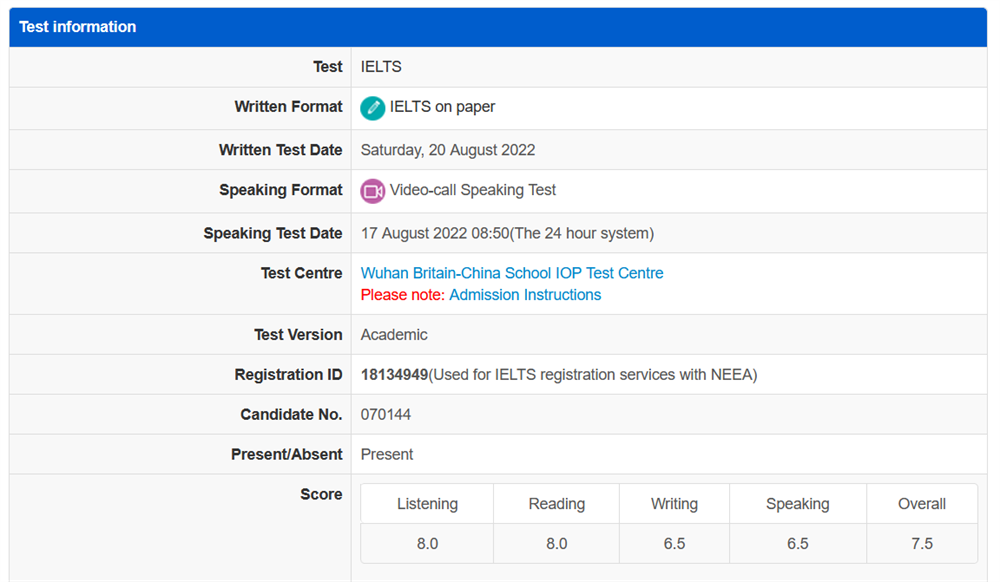Select the Overall score 7.5
The height and width of the screenshot is (582, 1000).
pos(922,543)
